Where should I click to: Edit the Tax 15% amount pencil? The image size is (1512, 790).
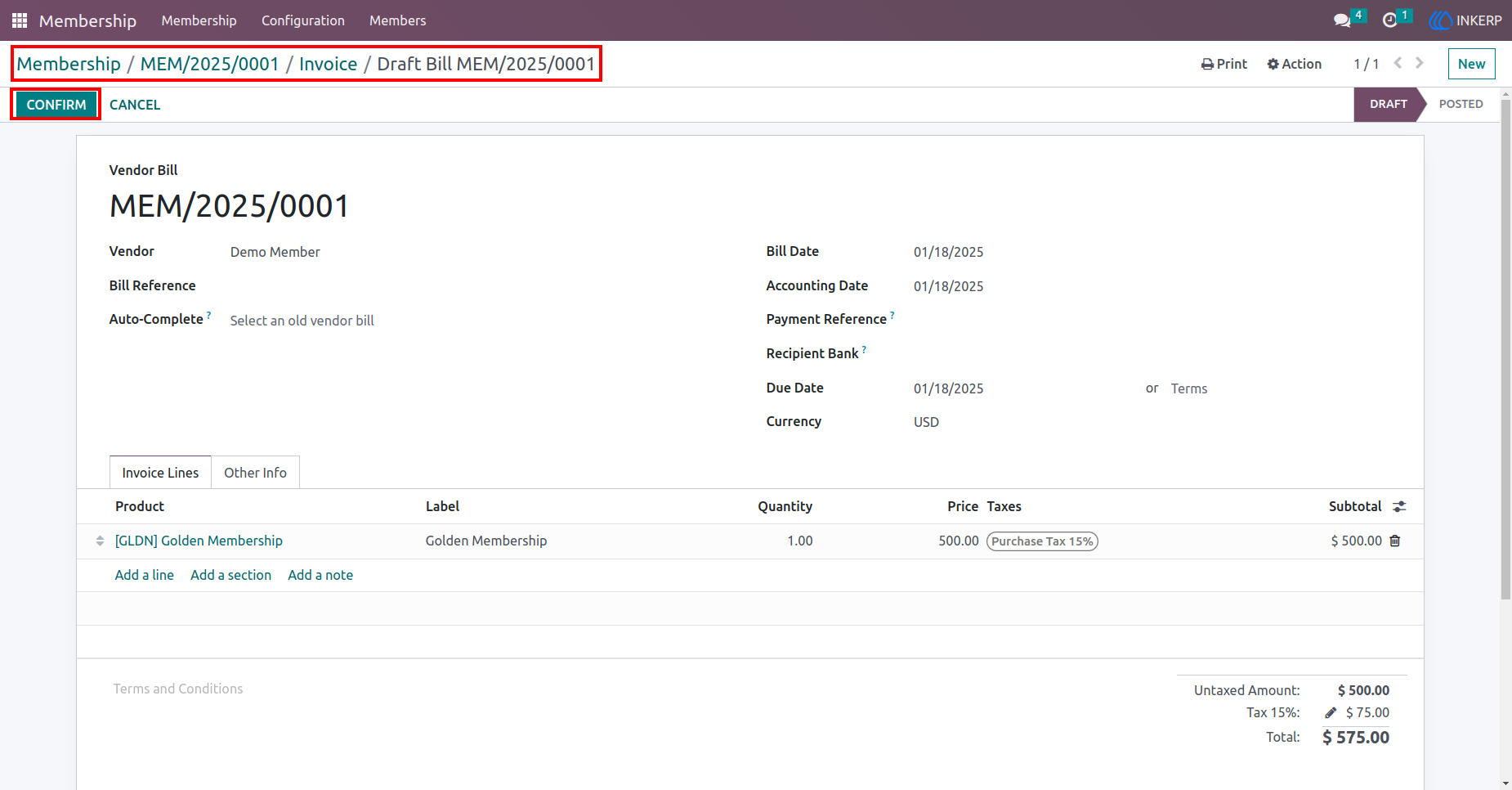tap(1331, 712)
